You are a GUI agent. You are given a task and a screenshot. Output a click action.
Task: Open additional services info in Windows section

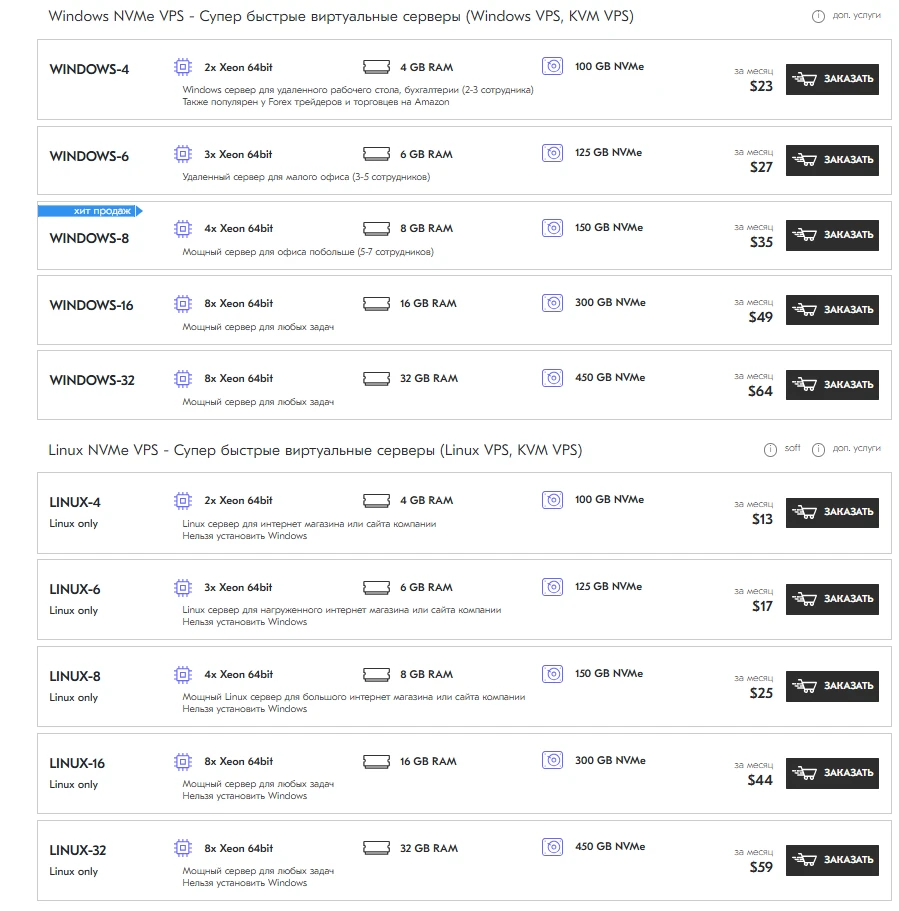pyautogui.click(x=818, y=16)
